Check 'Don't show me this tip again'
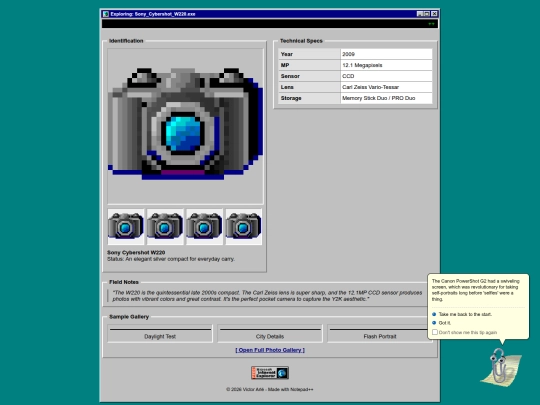Image resolution: width=540 pixels, height=405 pixels. point(435,332)
